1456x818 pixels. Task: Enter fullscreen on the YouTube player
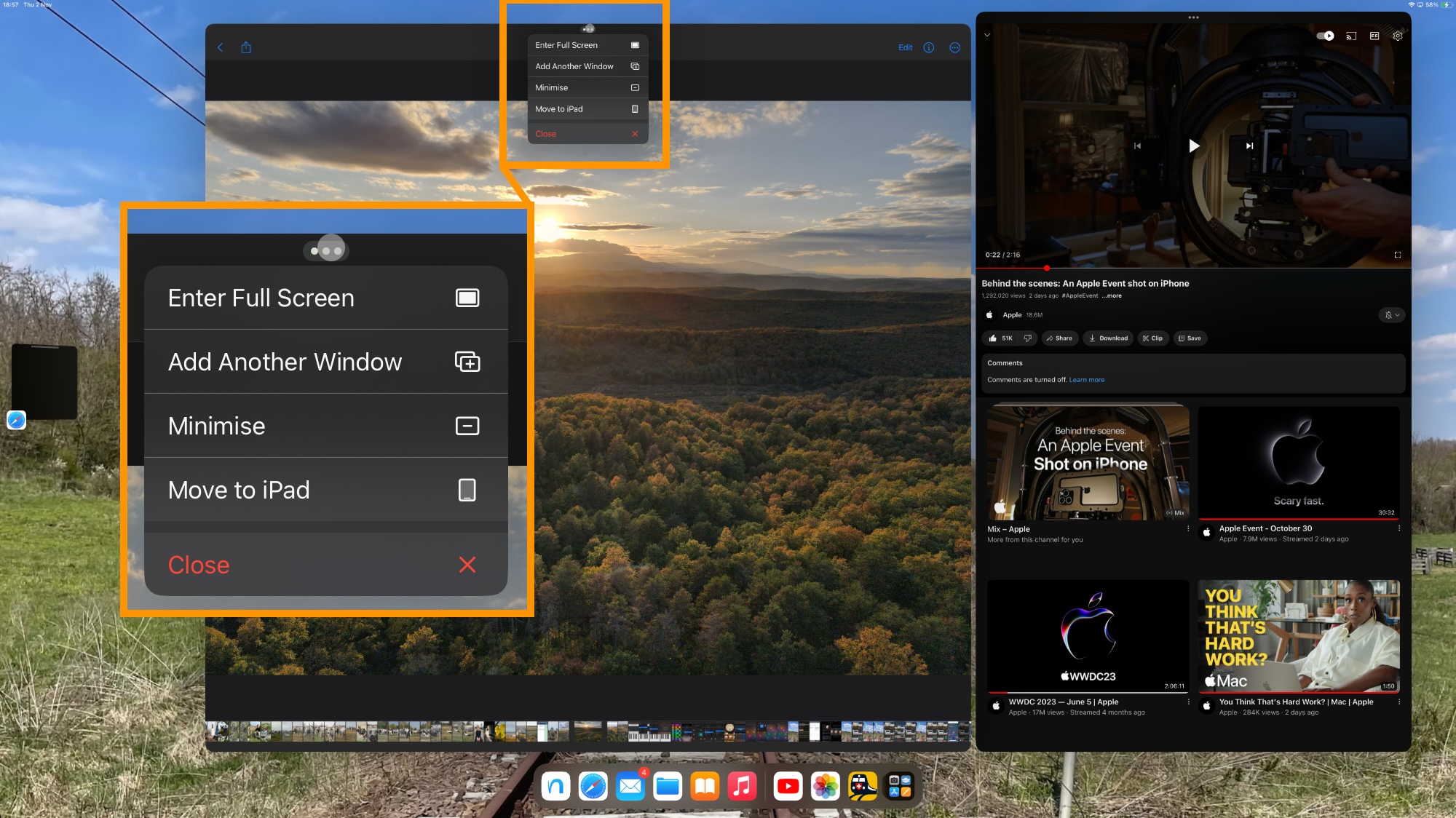pyautogui.click(x=1397, y=255)
